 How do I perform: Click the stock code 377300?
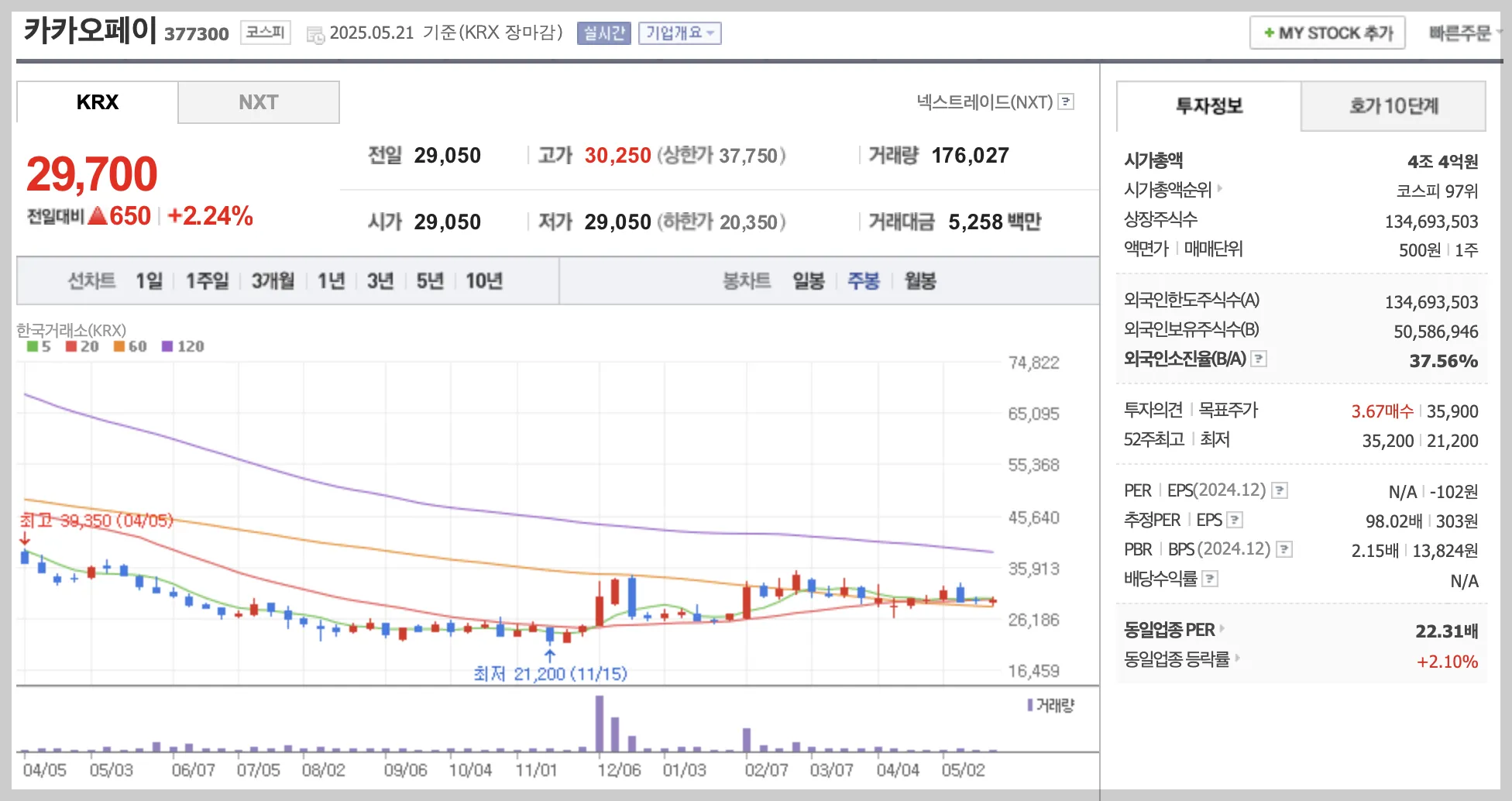(197, 33)
